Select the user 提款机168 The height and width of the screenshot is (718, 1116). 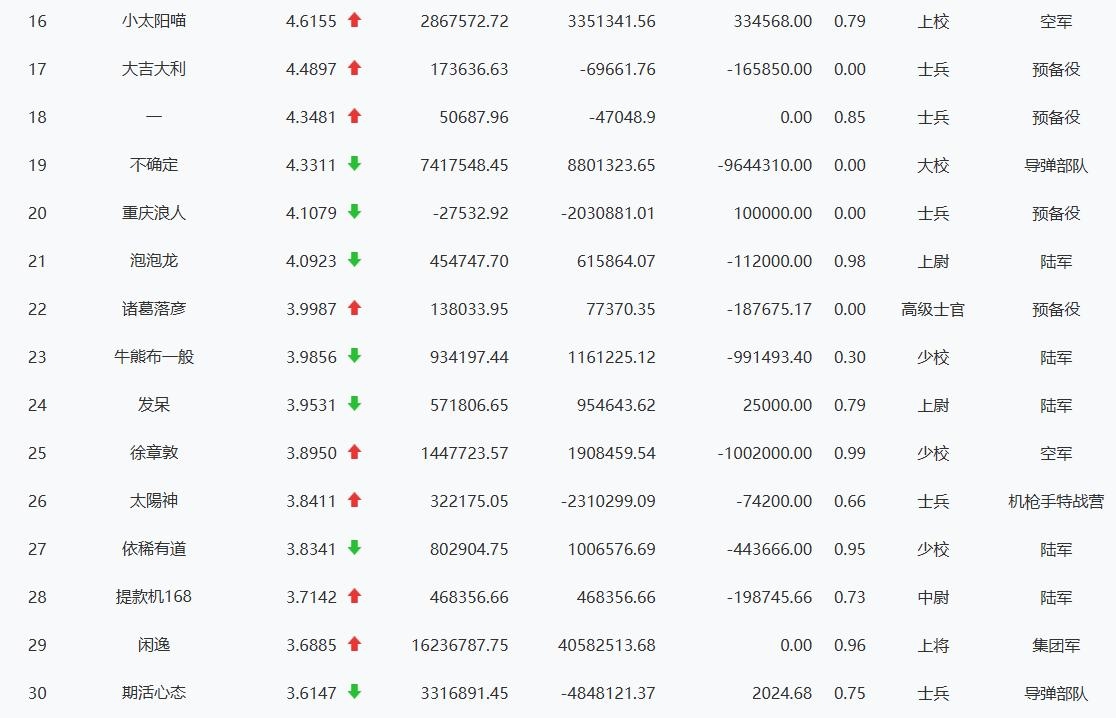click(x=154, y=597)
